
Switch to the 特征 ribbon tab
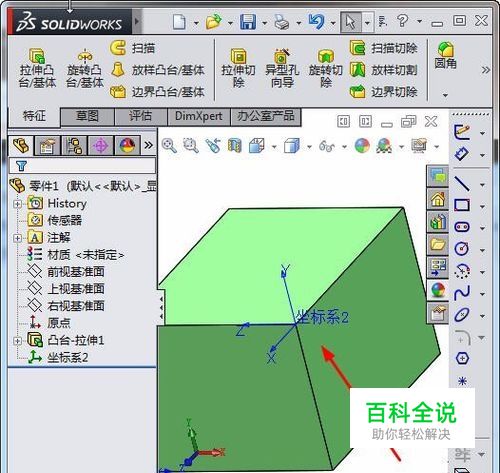[x=34, y=116]
